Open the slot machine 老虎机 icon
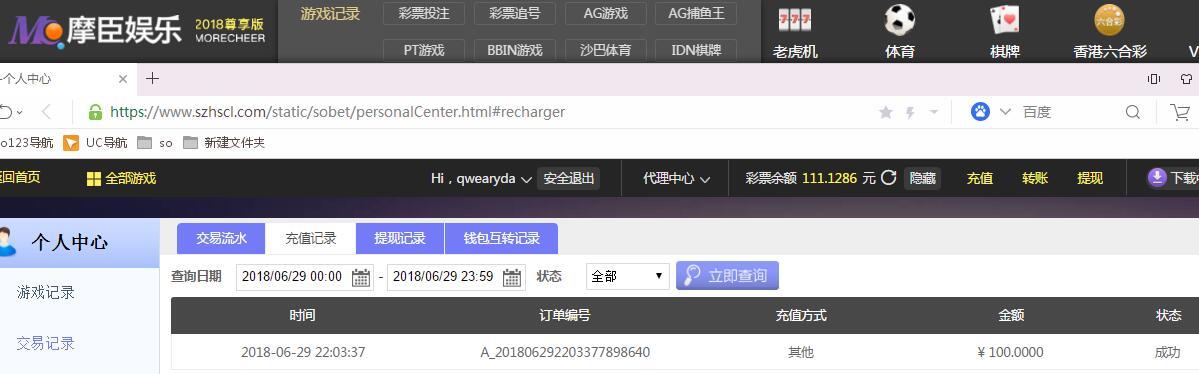This screenshot has height=374, width=1199. (x=794, y=21)
